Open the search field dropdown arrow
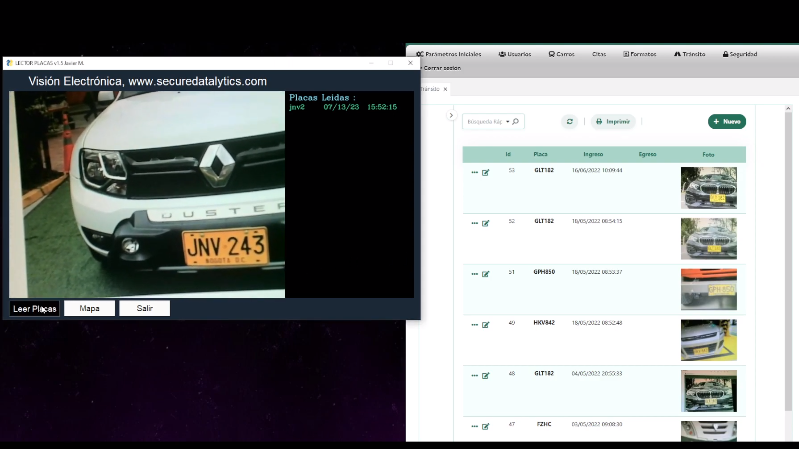Screen dimensions: 799x449 tap(508, 122)
